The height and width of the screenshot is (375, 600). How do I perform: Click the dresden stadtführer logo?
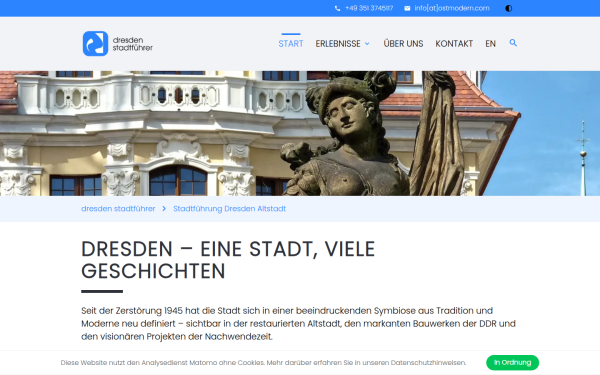point(117,44)
